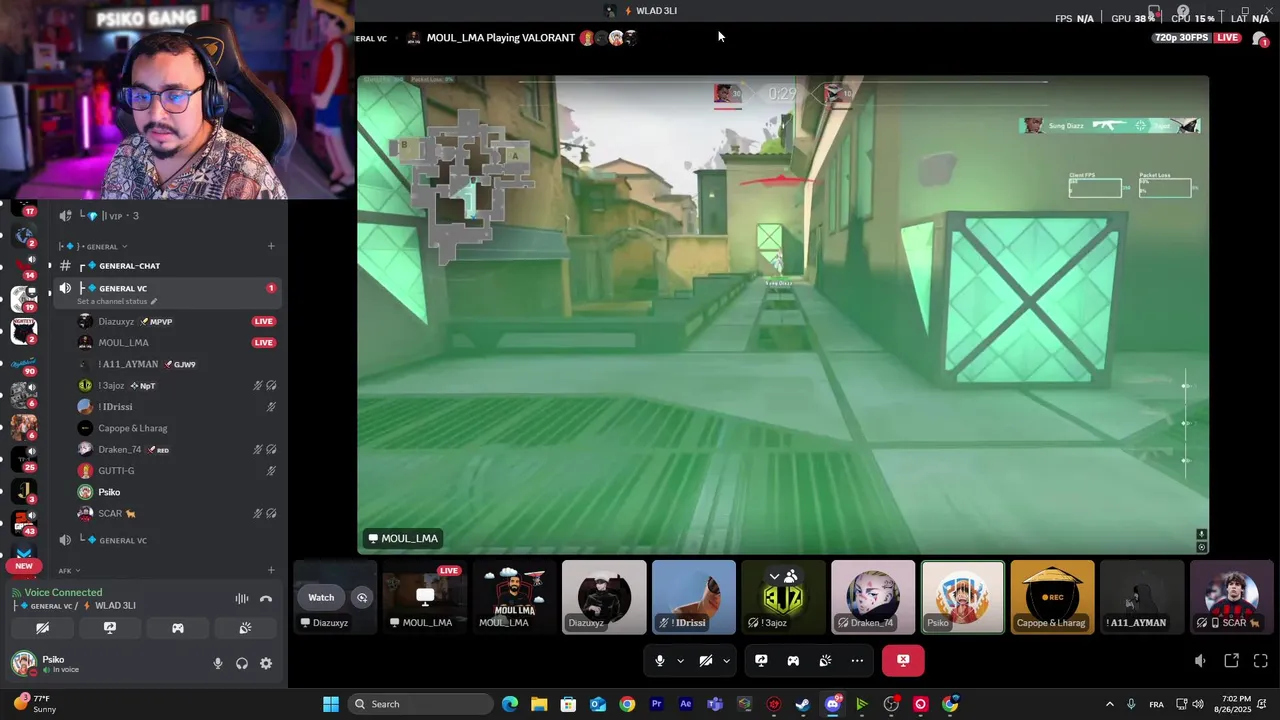
Task: Add channel to GENERAL category plus
Action: tap(271, 246)
